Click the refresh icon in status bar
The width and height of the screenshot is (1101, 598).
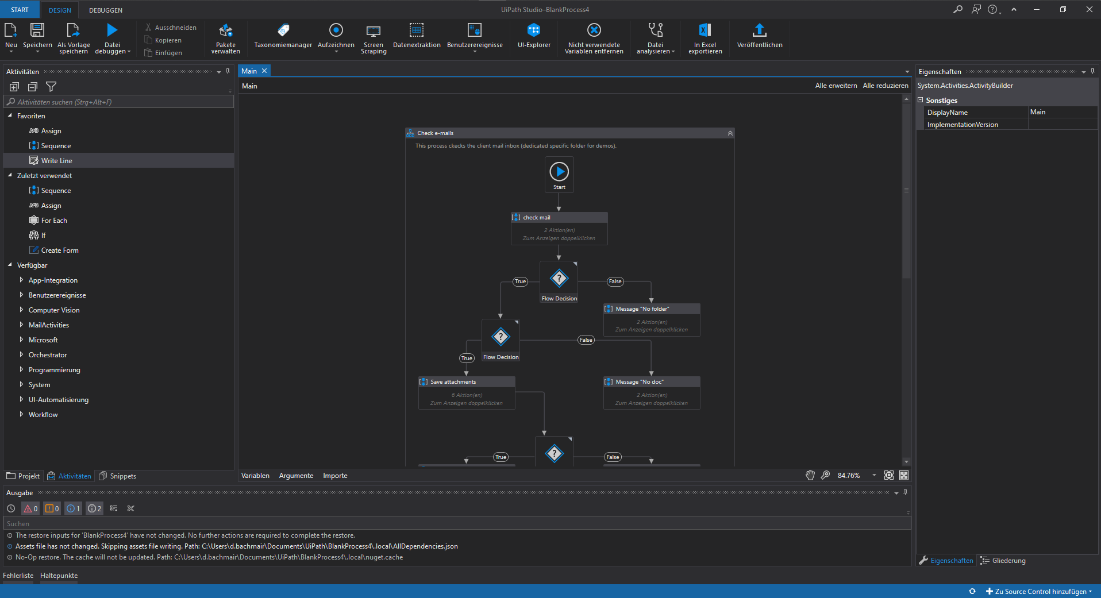tap(972, 591)
